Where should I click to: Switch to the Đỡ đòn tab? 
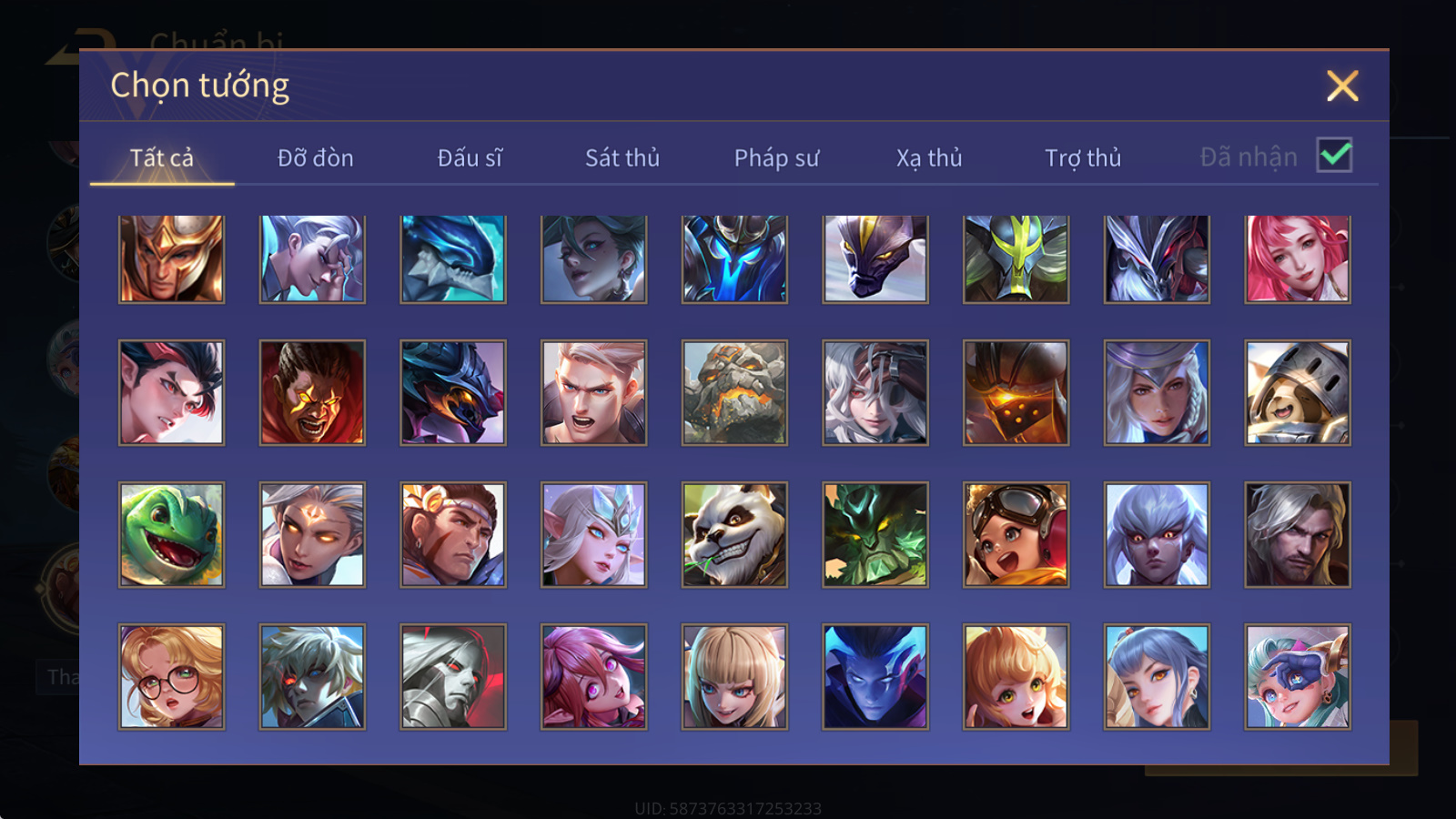click(x=315, y=157)
